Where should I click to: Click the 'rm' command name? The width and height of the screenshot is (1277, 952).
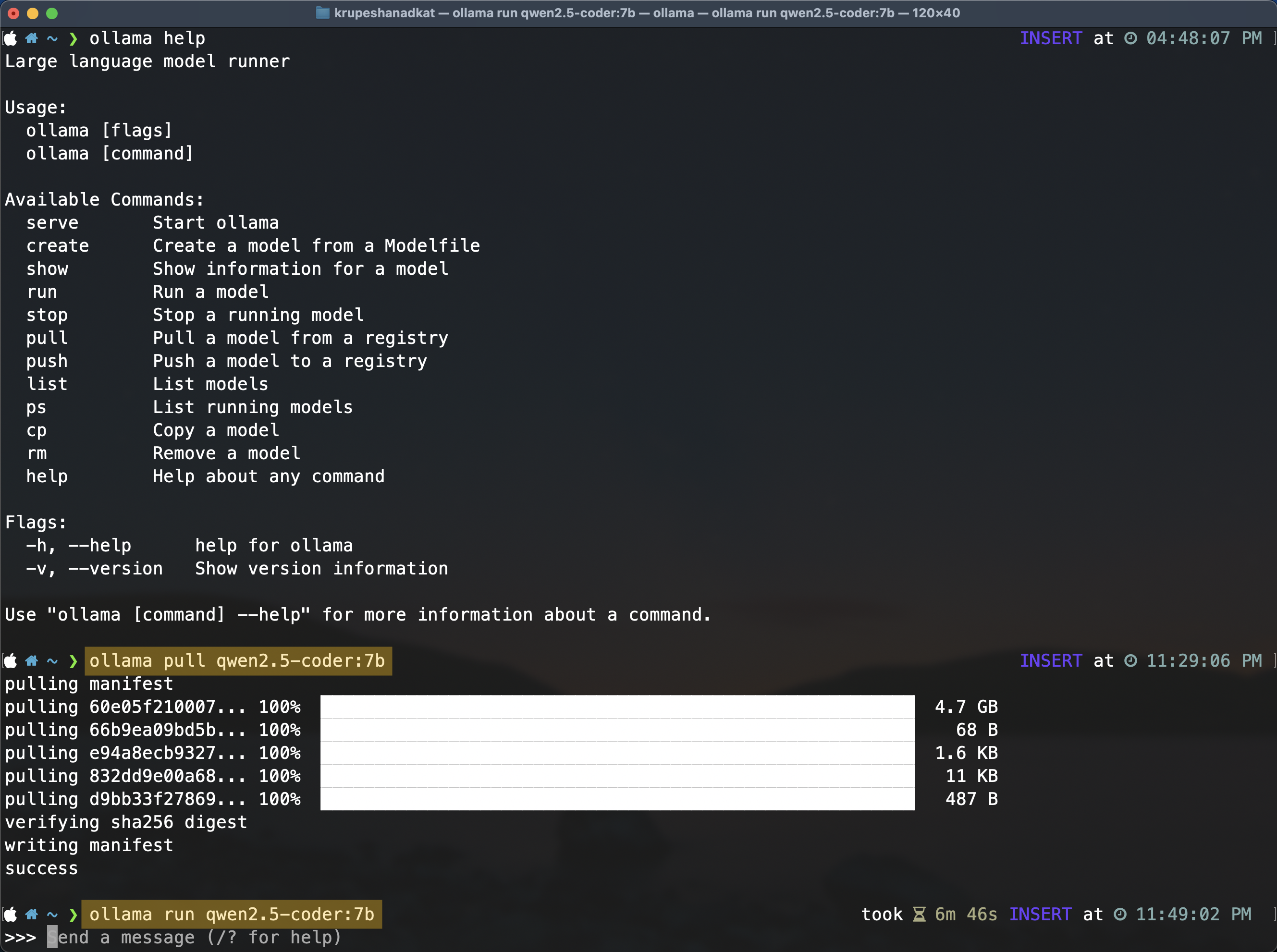pos(37,453)
